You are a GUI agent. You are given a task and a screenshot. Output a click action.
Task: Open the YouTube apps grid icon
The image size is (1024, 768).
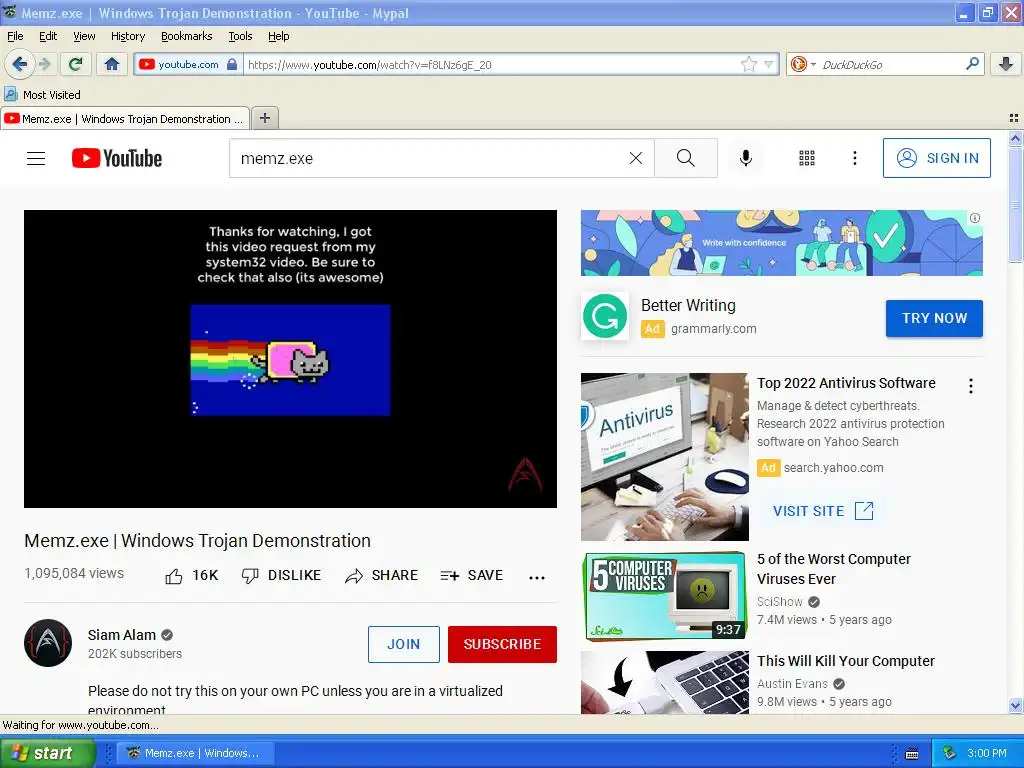tap(807, 158)
